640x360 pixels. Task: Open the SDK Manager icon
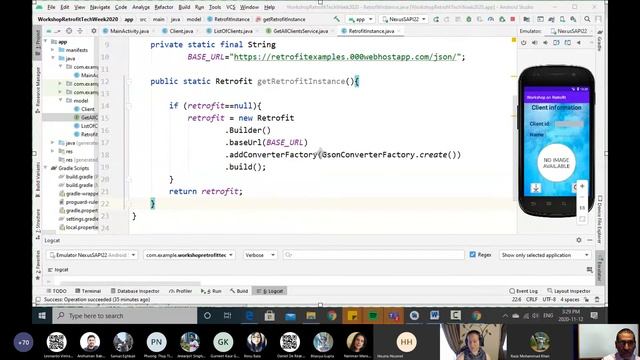(x=573, y=19)
